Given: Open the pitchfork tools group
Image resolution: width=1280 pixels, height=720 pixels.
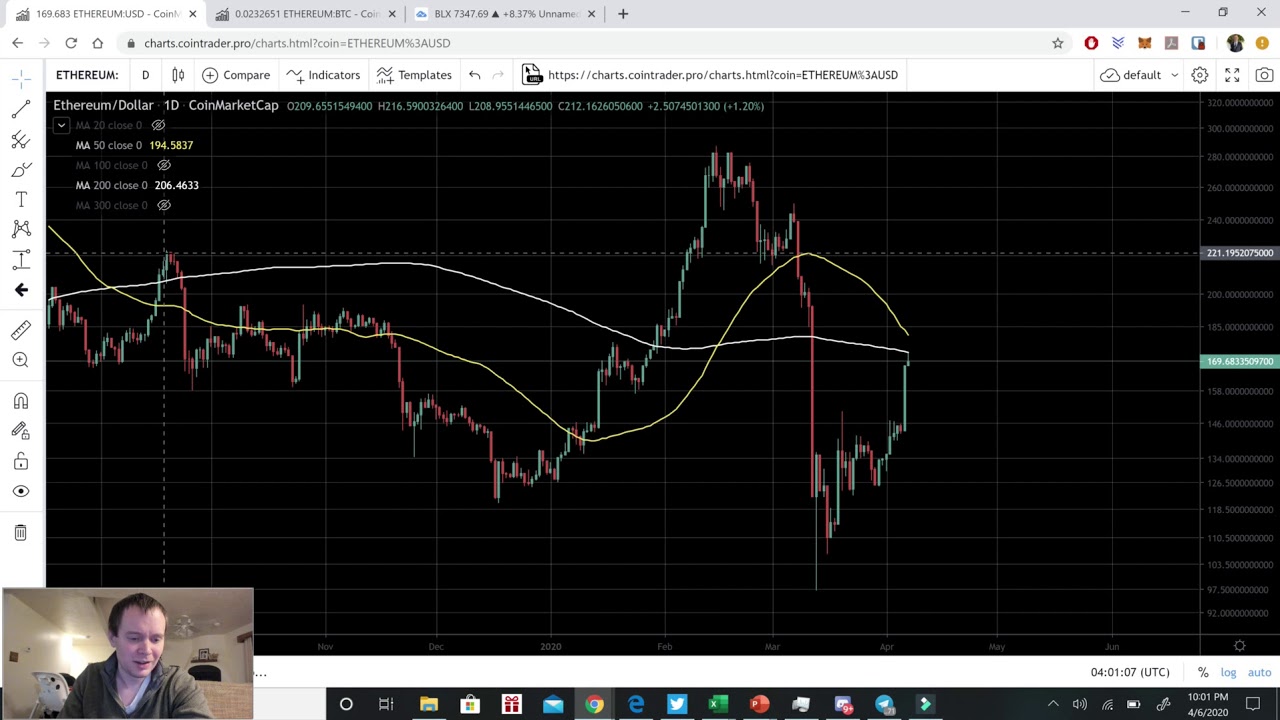Looking at the screenshot, I should (21, 140).
